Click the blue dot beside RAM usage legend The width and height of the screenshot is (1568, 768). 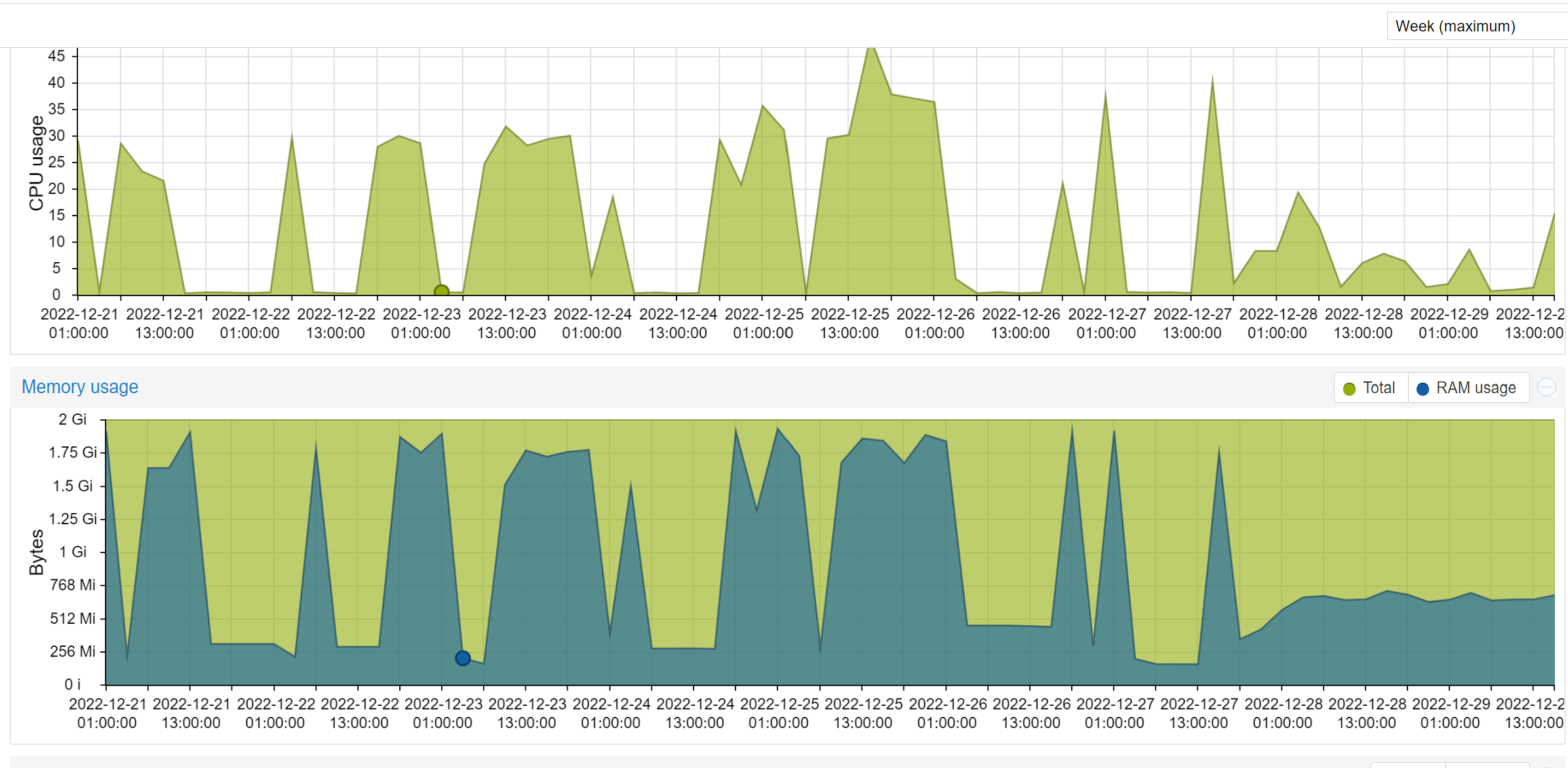(x=1422, y=389)
